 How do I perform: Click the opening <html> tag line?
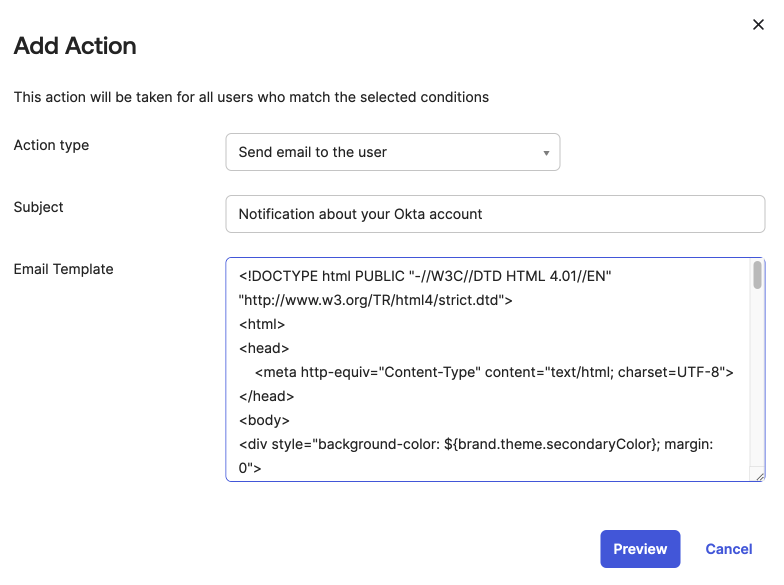(263, 324)
